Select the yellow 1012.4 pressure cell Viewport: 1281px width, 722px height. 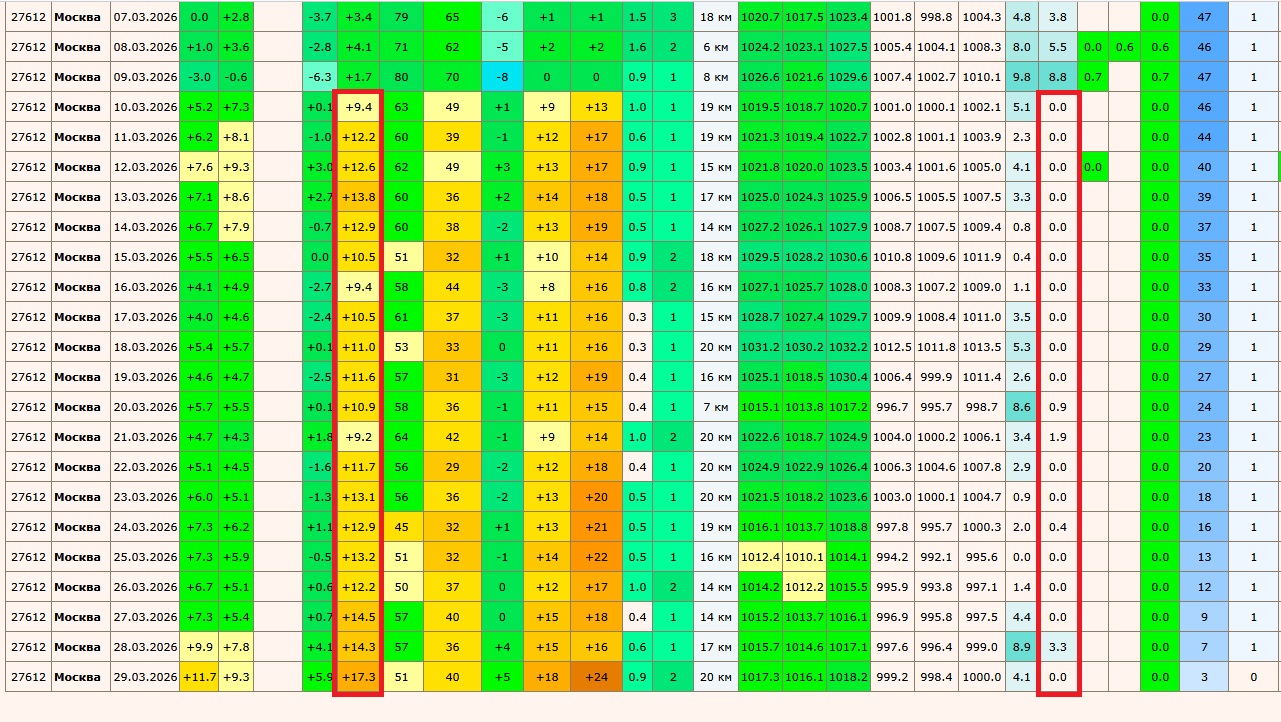click(x=760, y=557)
